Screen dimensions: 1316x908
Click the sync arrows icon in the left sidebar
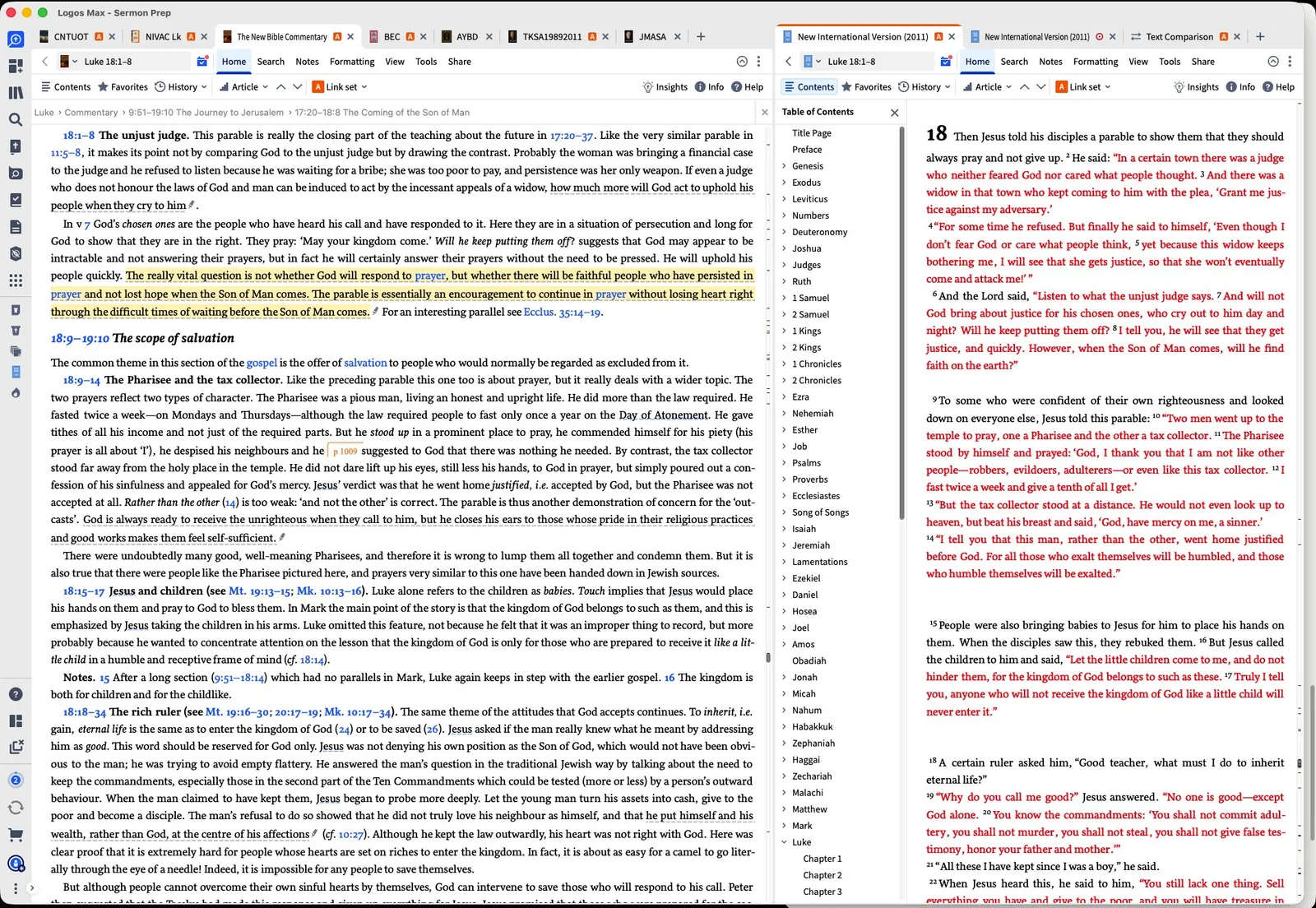16,808
